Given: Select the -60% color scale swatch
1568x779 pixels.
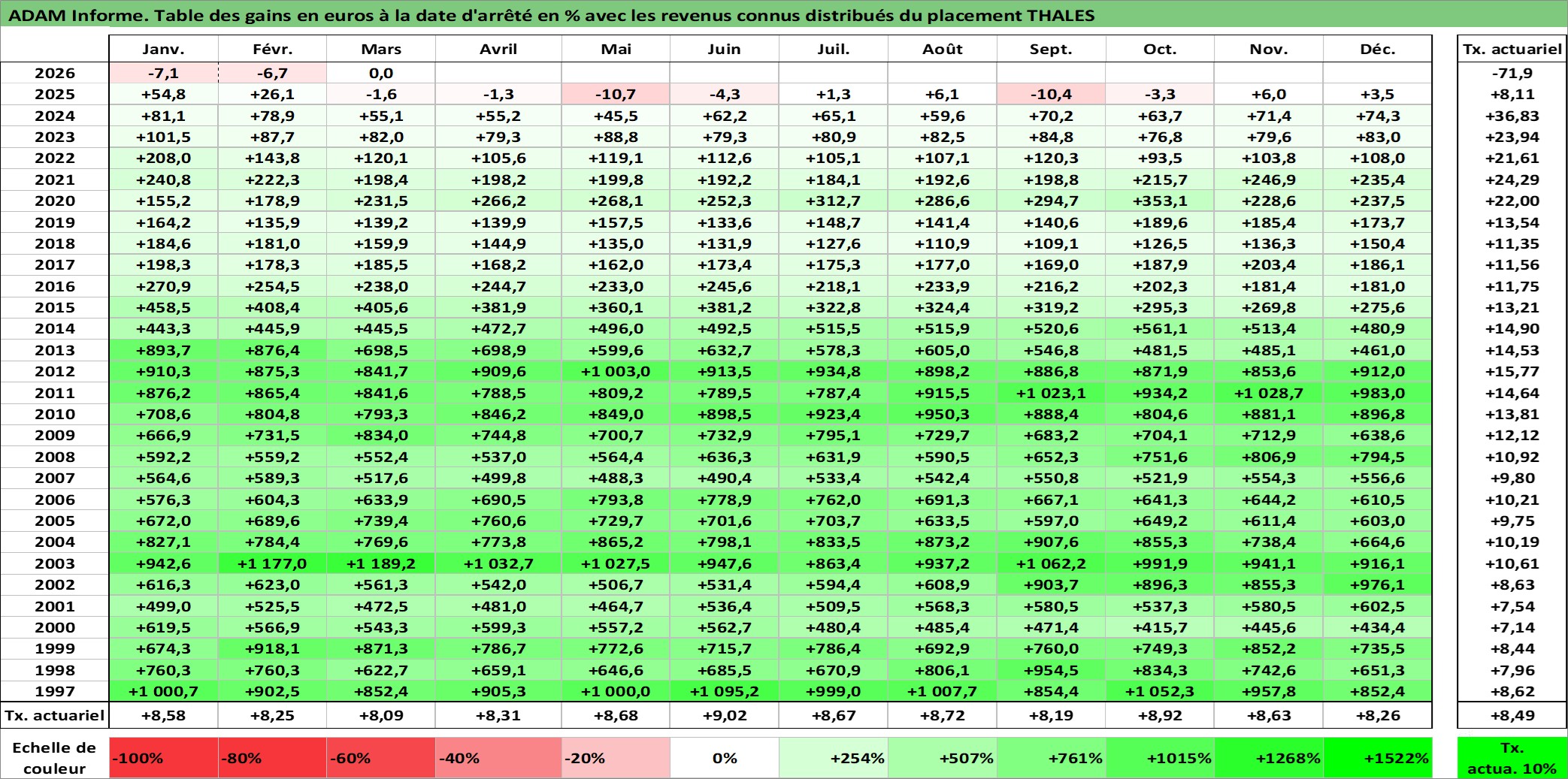Looking at the screenshot, I should tap(381, 758).
